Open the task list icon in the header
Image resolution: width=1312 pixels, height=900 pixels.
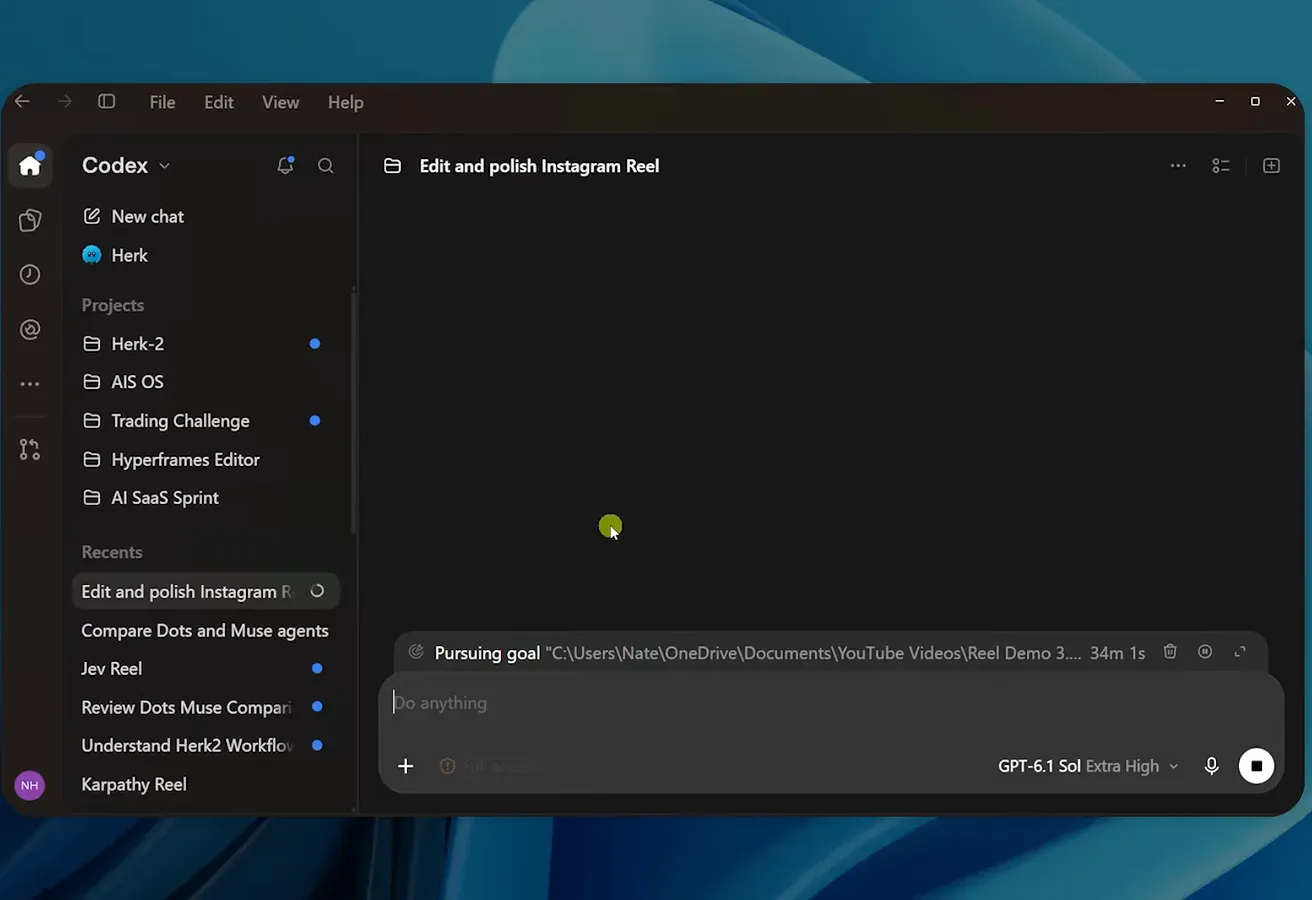pyautogui.click(x=1221, y=166)
